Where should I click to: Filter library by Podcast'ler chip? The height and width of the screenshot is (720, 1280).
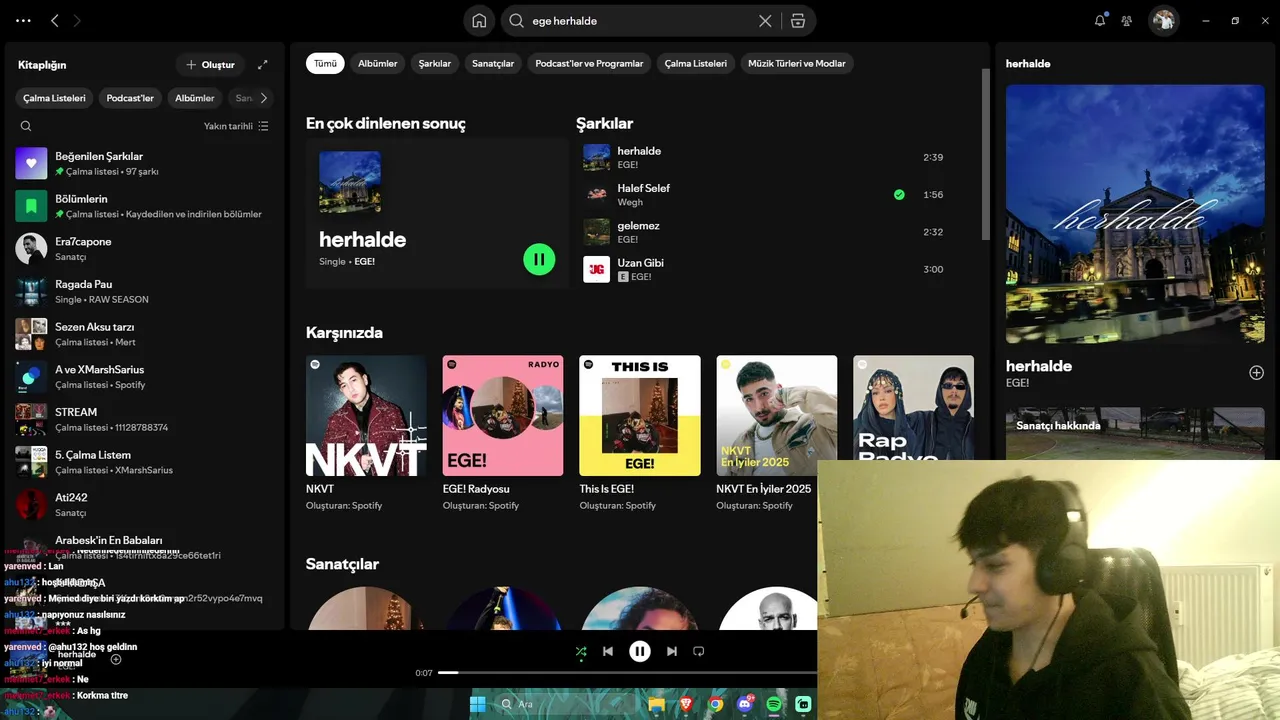pyautogui.click(x=130, y=98)
